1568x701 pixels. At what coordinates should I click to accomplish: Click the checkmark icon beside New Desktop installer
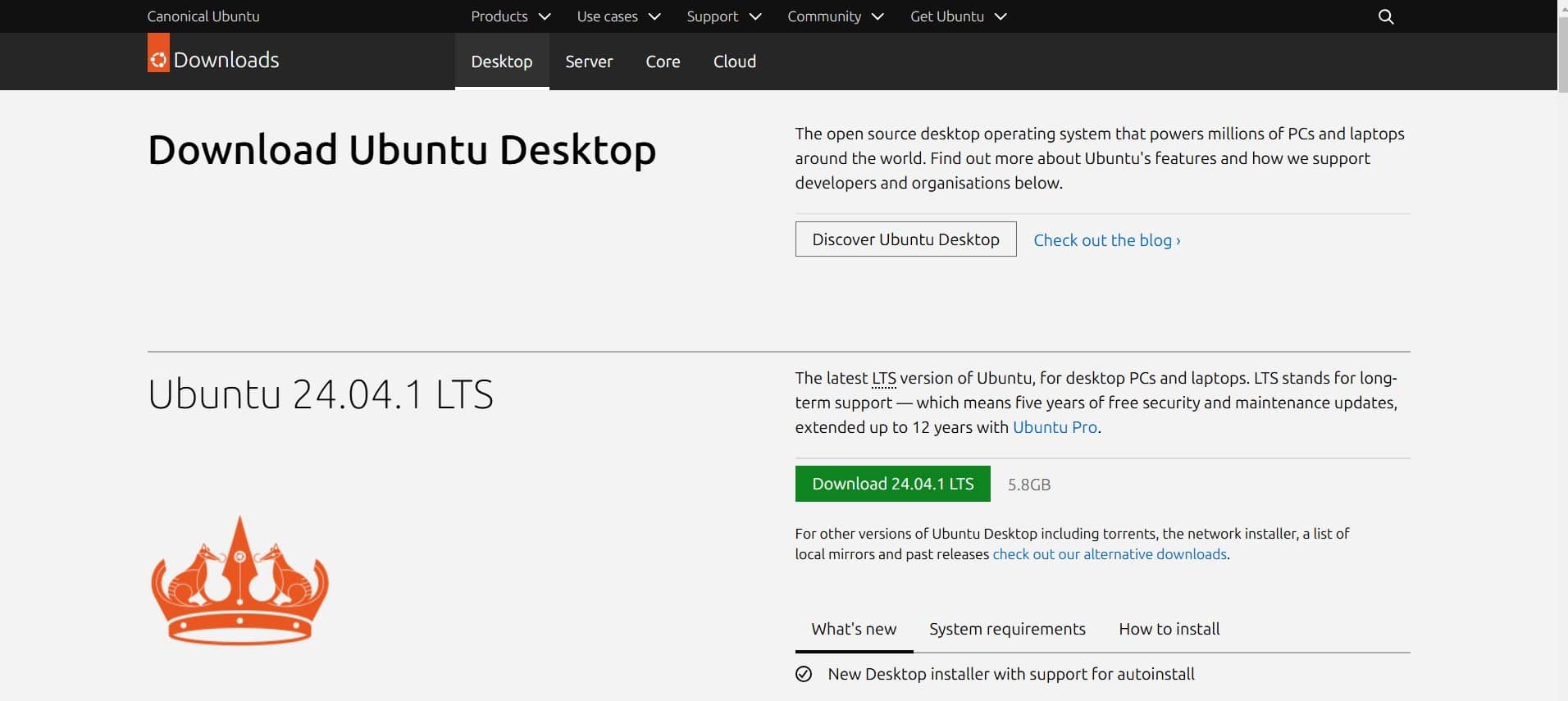click(804, 674)
